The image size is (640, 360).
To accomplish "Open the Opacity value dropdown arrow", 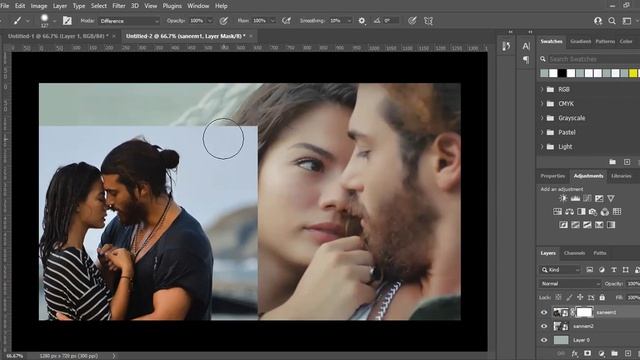I will tap(210, 21).
